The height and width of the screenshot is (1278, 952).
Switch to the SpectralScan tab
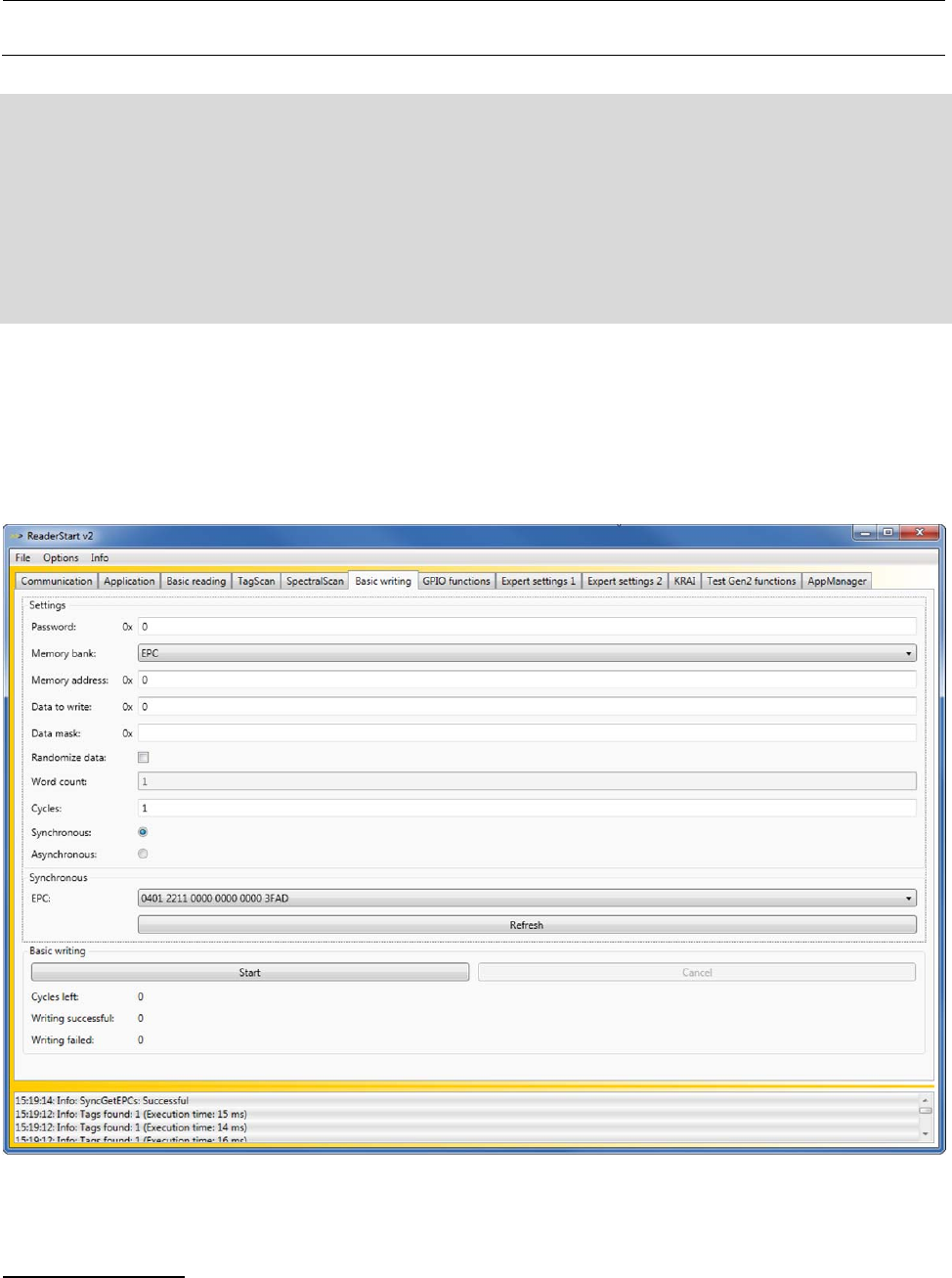pos(315,581)
